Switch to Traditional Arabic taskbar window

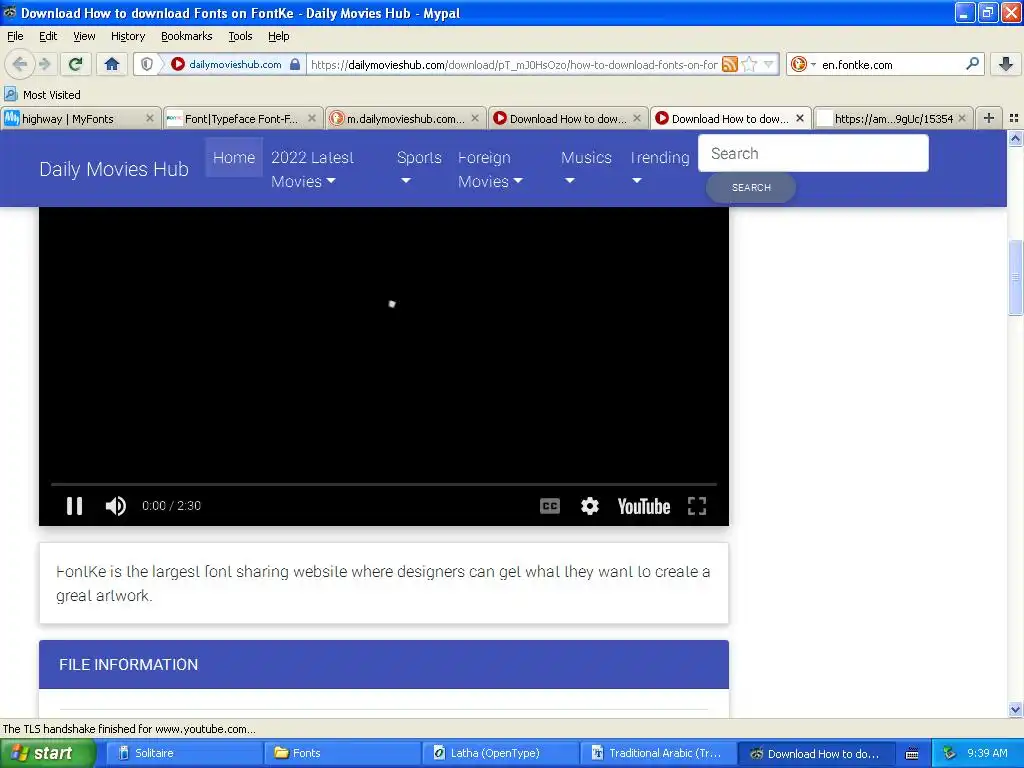[x=658, y=753]
